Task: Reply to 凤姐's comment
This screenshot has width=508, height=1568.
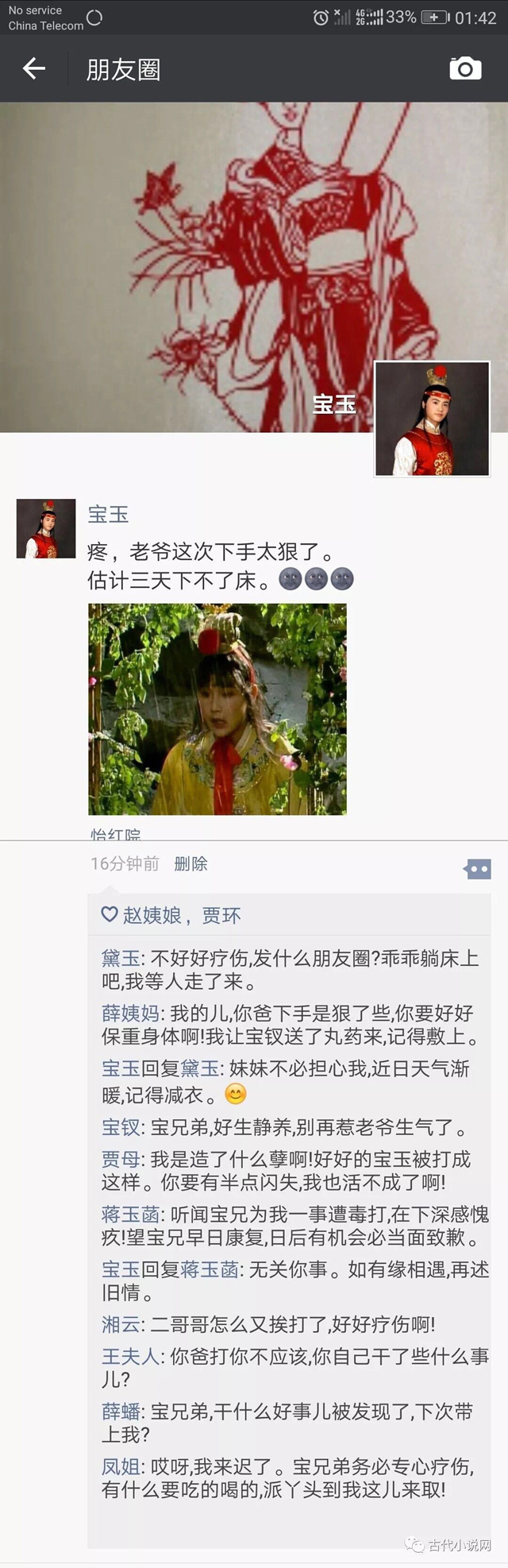Action: pyautogui.click(x=287, y=1477)
